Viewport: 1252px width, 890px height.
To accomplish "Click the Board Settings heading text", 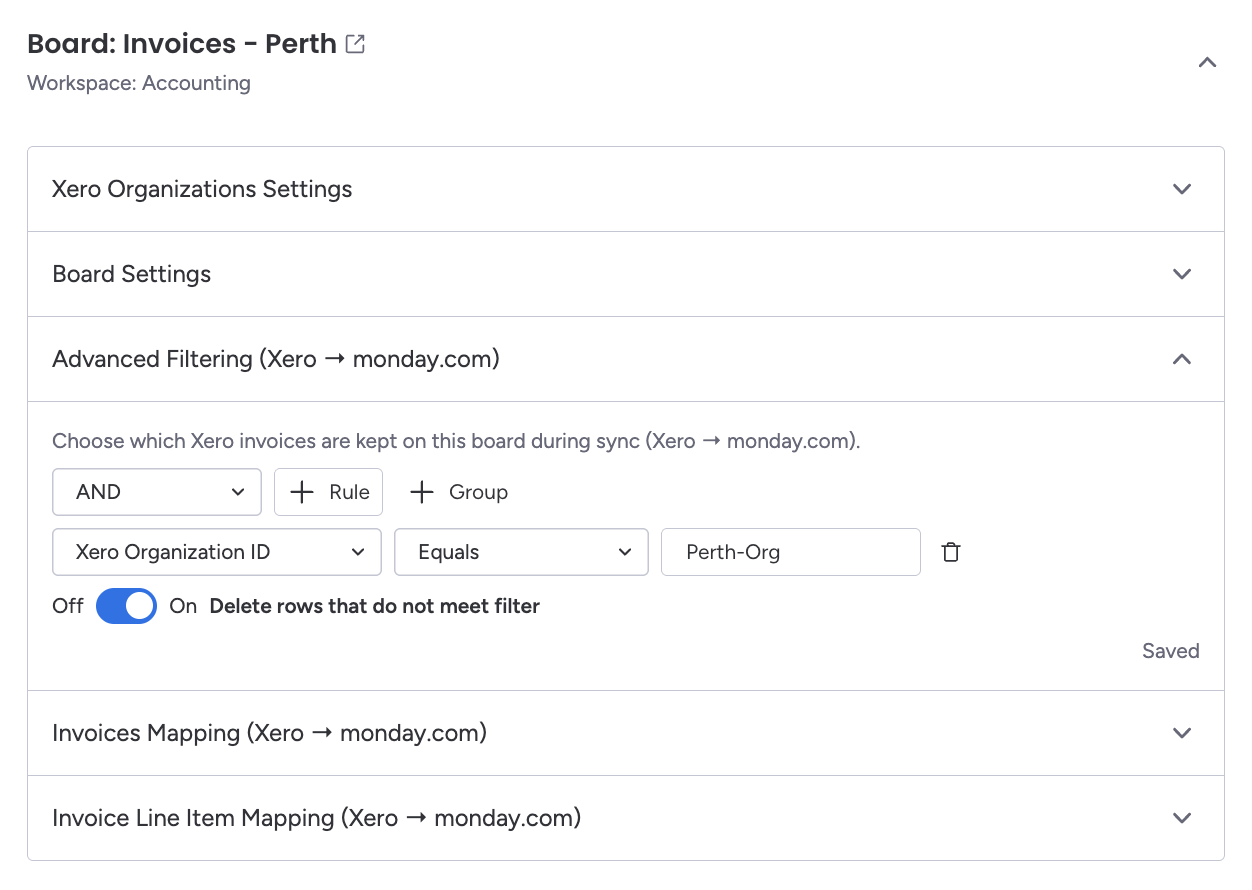I will [131, 274].
